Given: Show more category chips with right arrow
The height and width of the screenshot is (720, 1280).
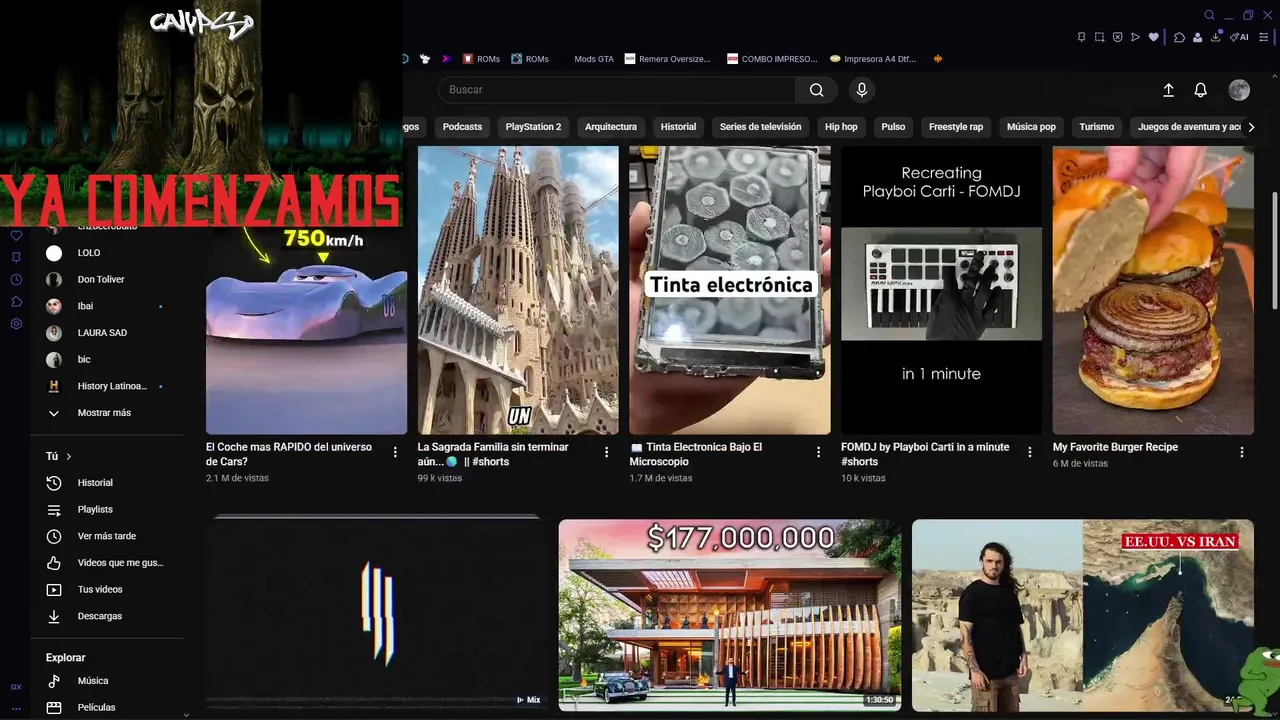Looking at the screenshot, I should pos(1251,127).
